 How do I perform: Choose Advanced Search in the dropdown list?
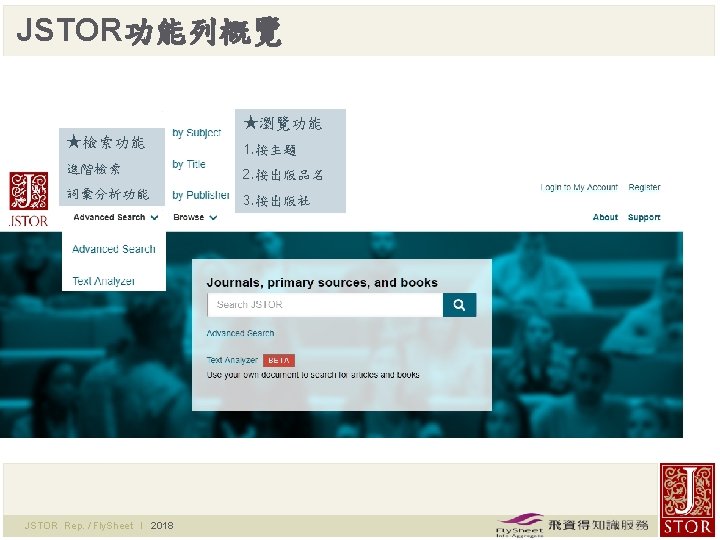tap(114, 249)
